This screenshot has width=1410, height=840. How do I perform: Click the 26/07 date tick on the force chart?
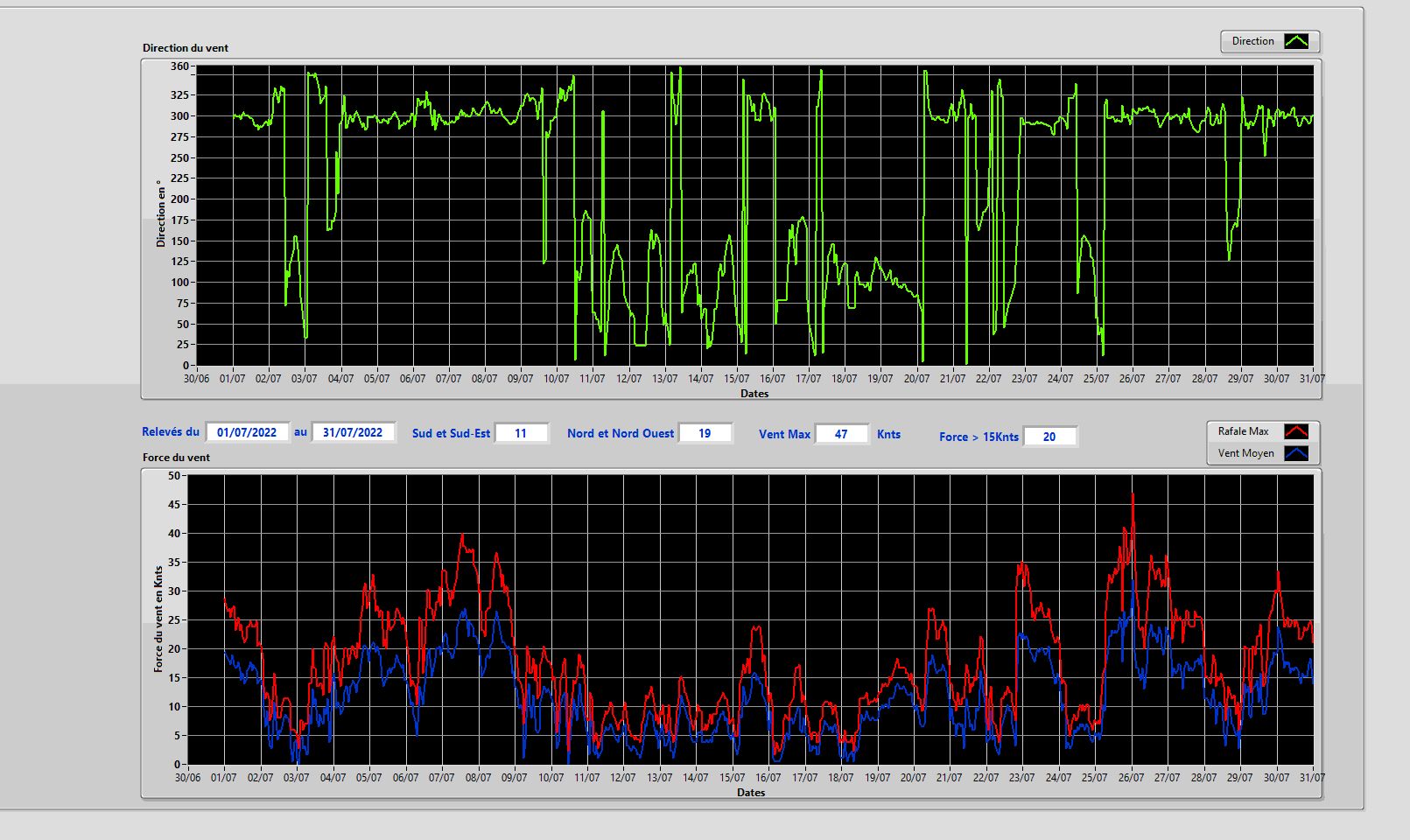[1131, 778]
